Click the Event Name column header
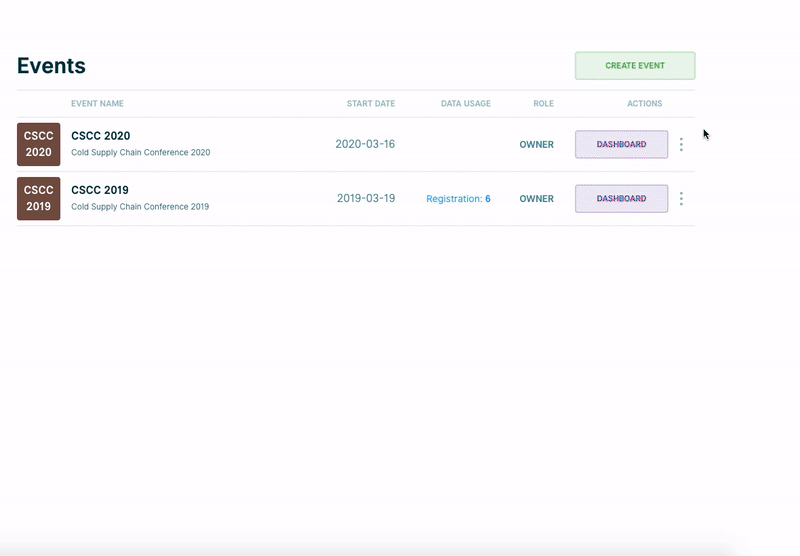The height and width of the screenshot is (556, 800). coord(97,104)
